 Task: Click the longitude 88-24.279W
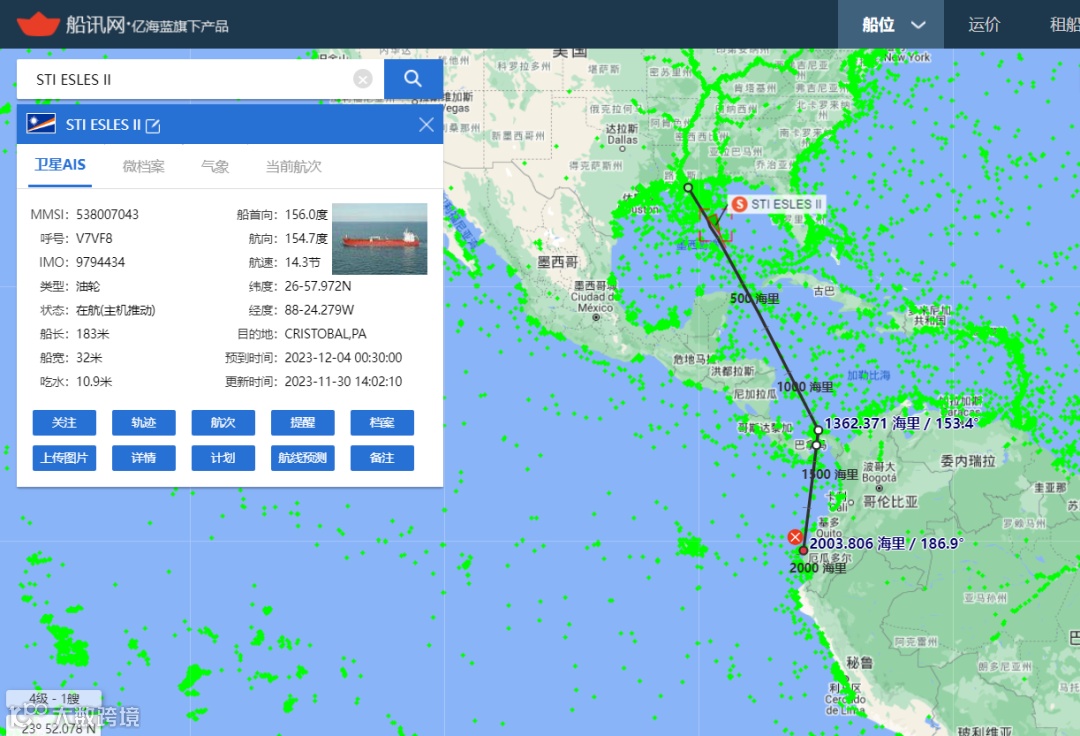[x=320, y=310]
